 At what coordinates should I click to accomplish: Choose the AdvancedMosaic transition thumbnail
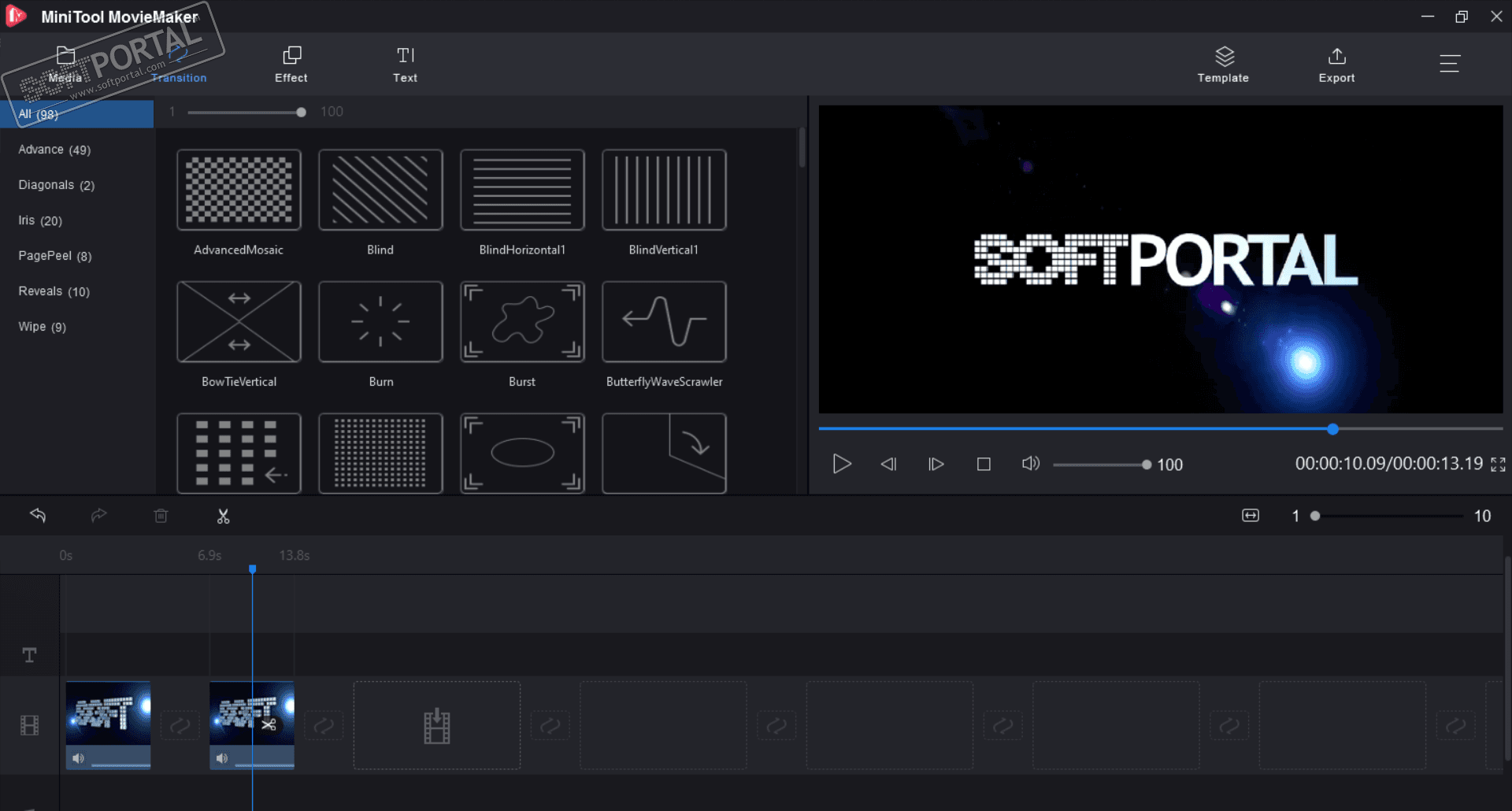239,190
